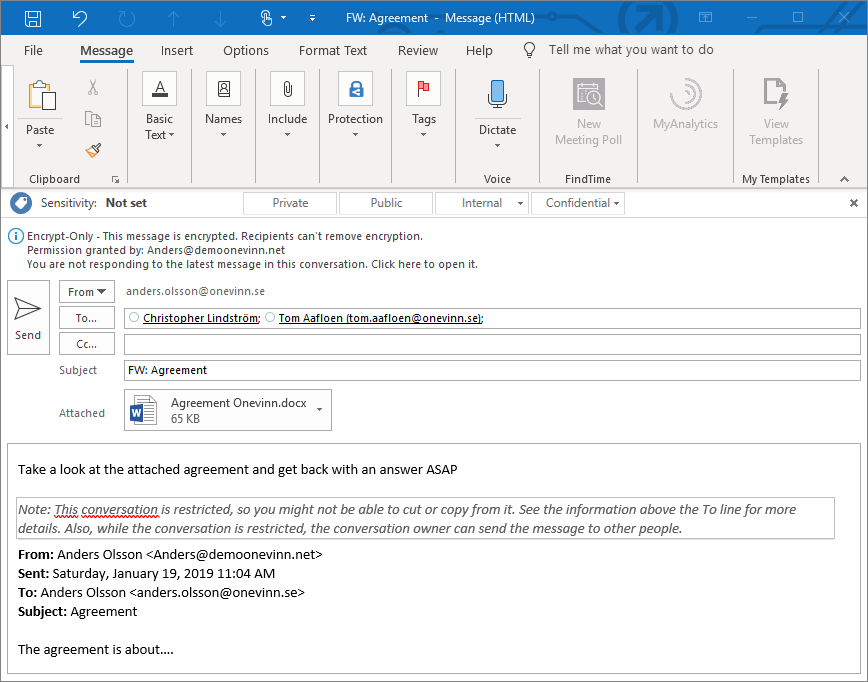Click the Format Painter brush icon
This screenshot has width=868, height=682.
click(x=93, y=150)
